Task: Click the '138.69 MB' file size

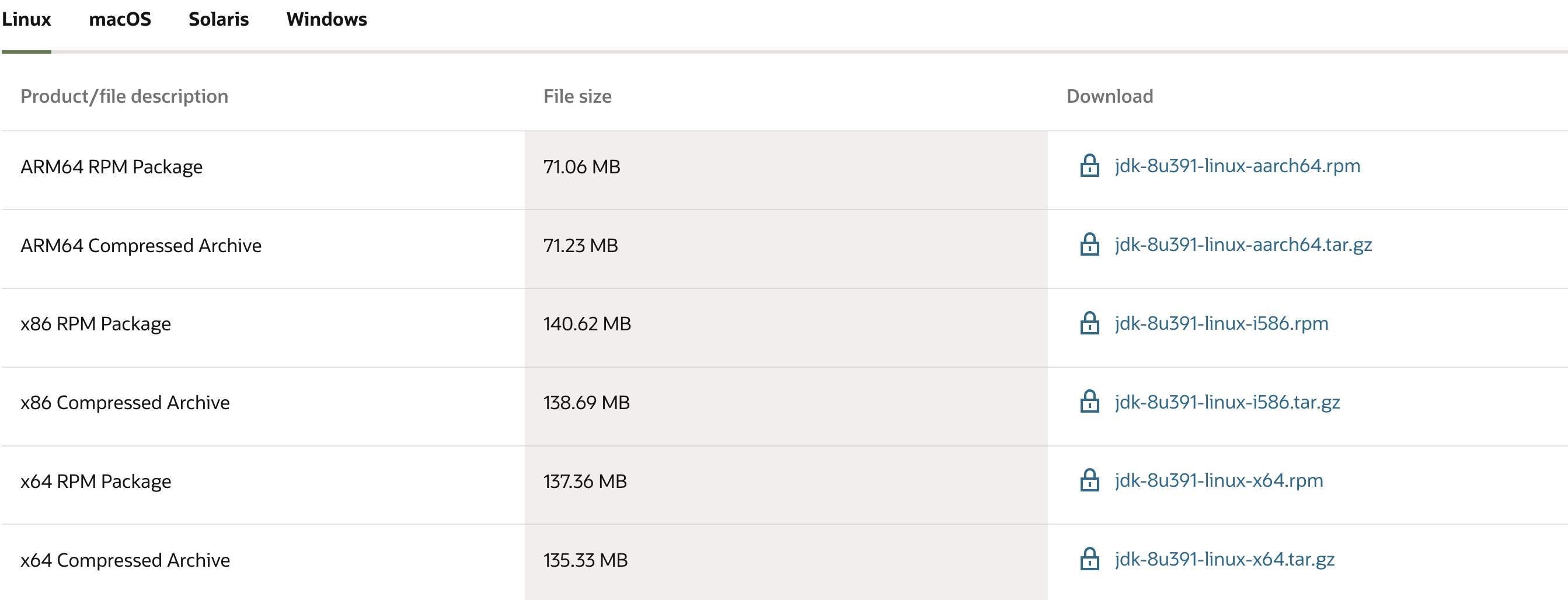Action: pos(586,403)
